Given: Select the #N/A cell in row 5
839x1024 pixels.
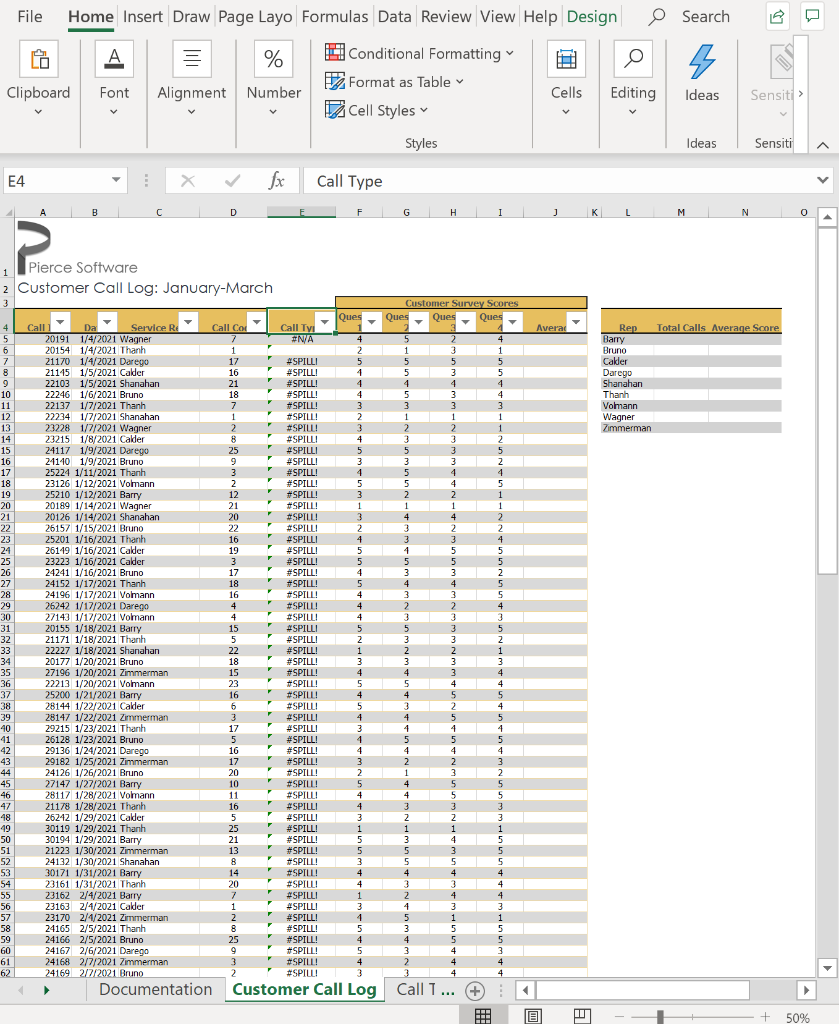Looking at the screenshot, I should tap(302, 339).
